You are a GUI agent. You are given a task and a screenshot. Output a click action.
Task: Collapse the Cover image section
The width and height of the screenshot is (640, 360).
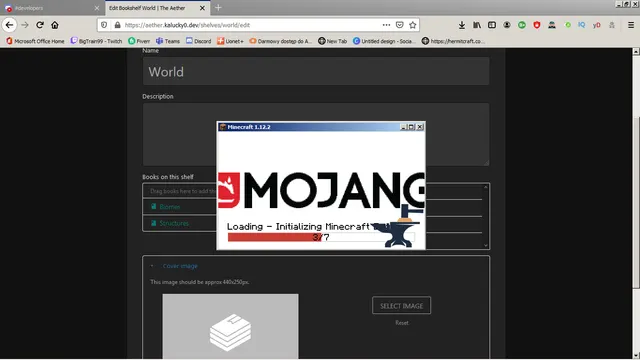click(x=180, y=266)
